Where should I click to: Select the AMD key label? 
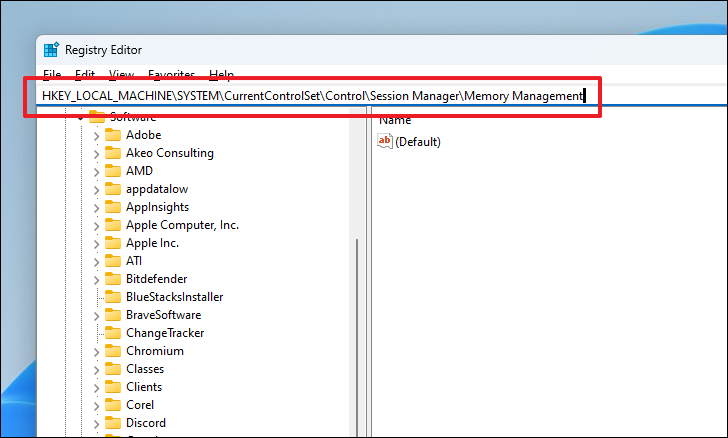pyautogui.click(x=139, y=171)
